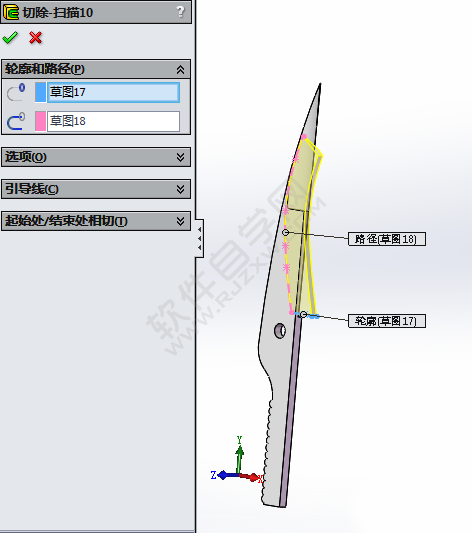Click the 切除-扫描10 title text
This screenshot has height=533, width=472.
click(x=58, y=13)
